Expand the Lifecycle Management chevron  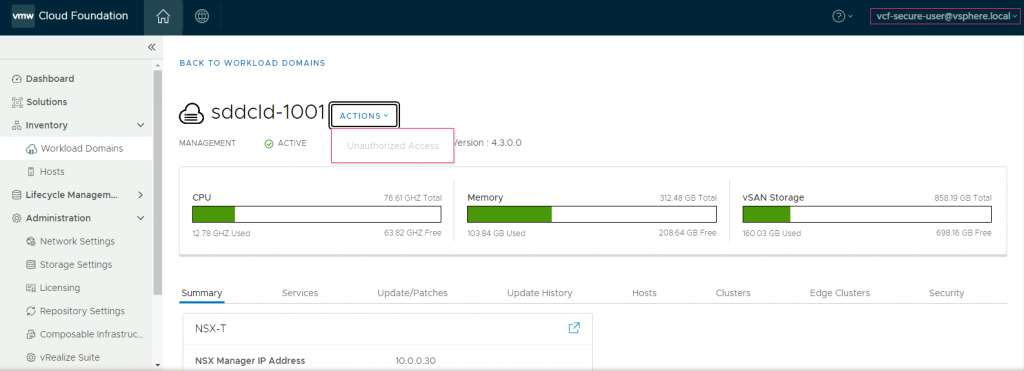(x=140, y=195)
